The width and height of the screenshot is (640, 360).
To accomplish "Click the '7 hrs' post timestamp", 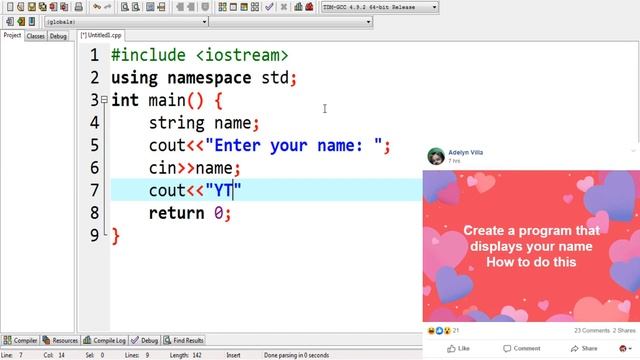I will [x=454, y=161].
